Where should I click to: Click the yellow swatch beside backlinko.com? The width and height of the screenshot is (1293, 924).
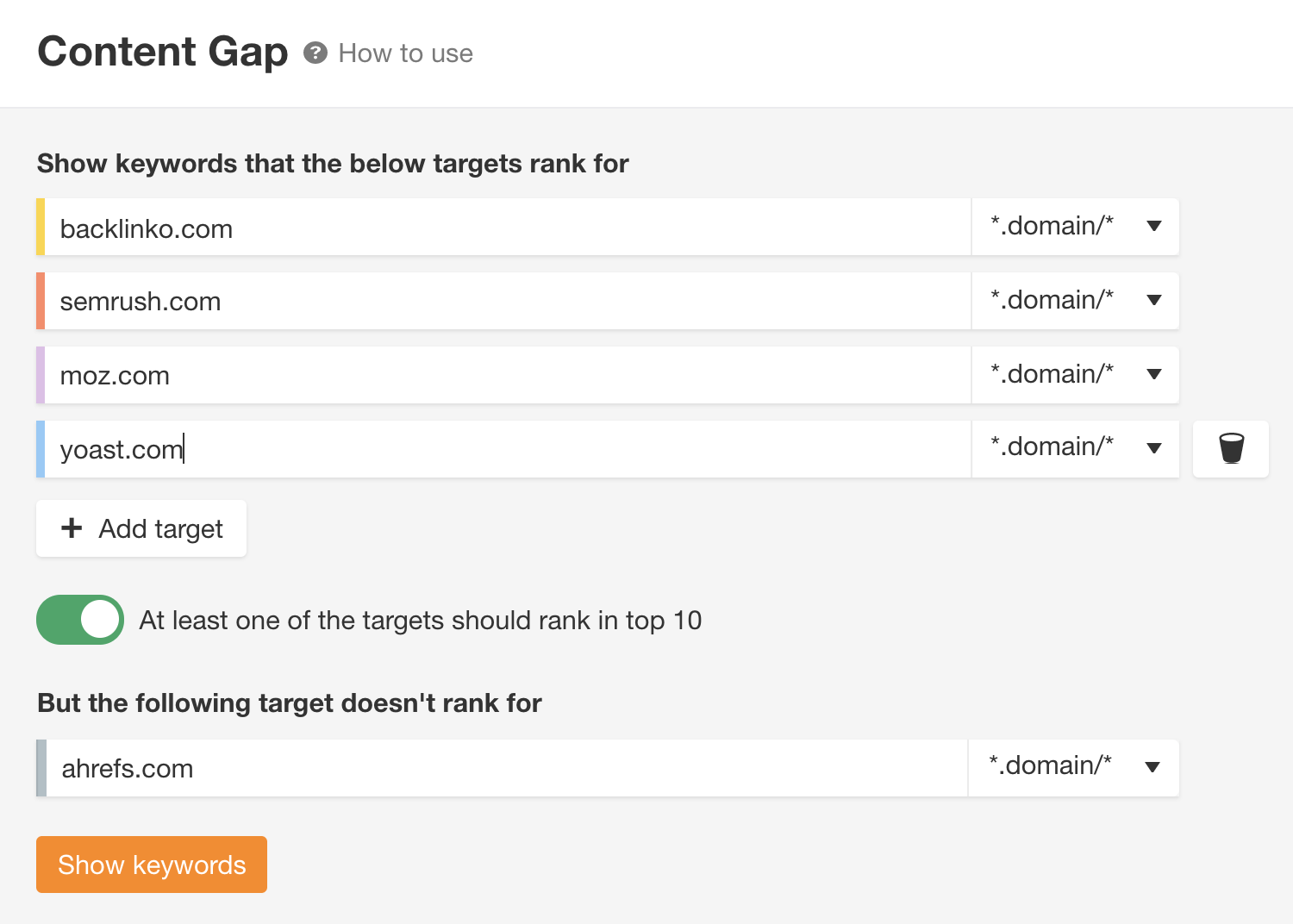coord(40,226)
